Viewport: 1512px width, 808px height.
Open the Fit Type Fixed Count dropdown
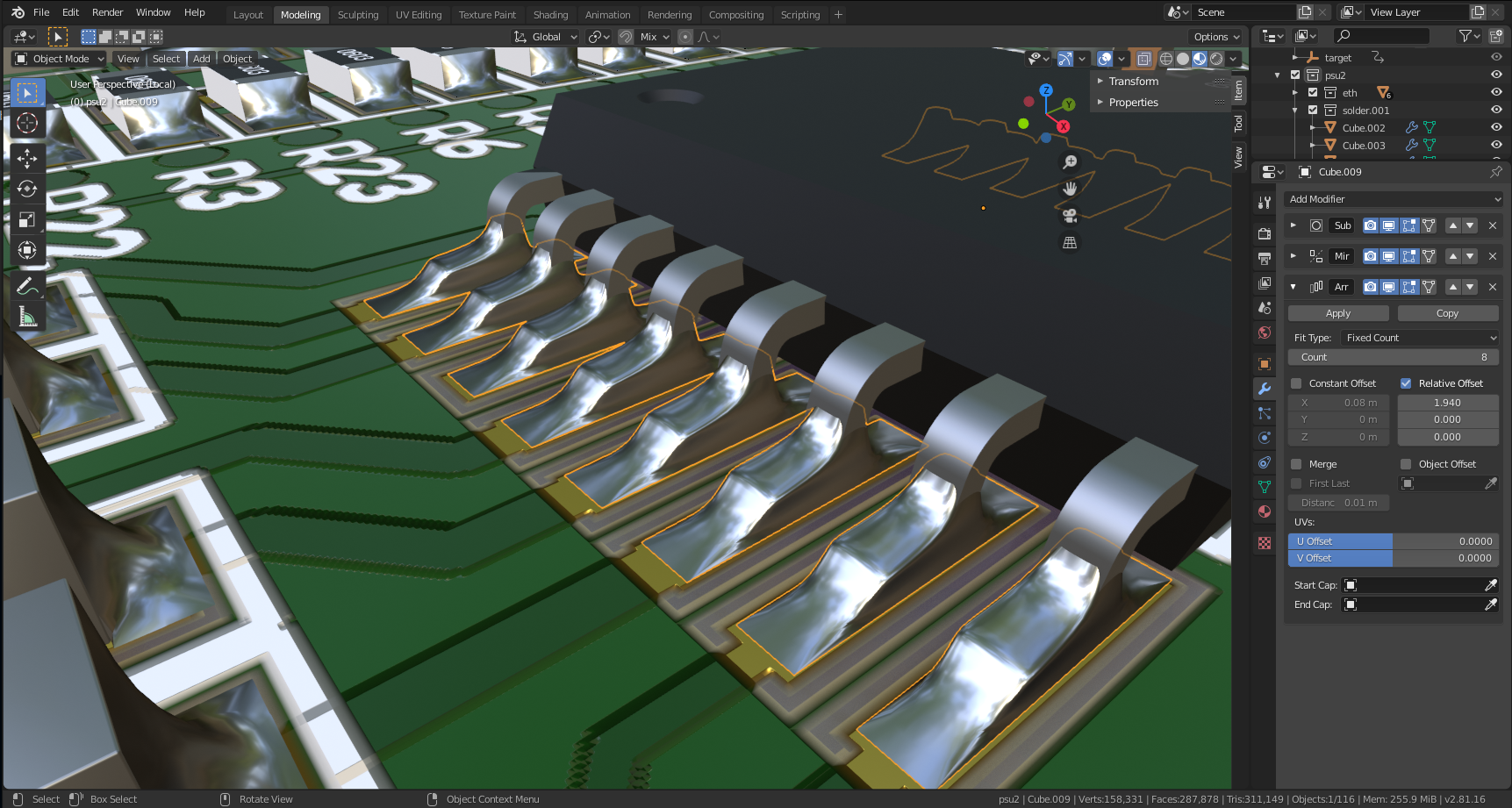1419,338
